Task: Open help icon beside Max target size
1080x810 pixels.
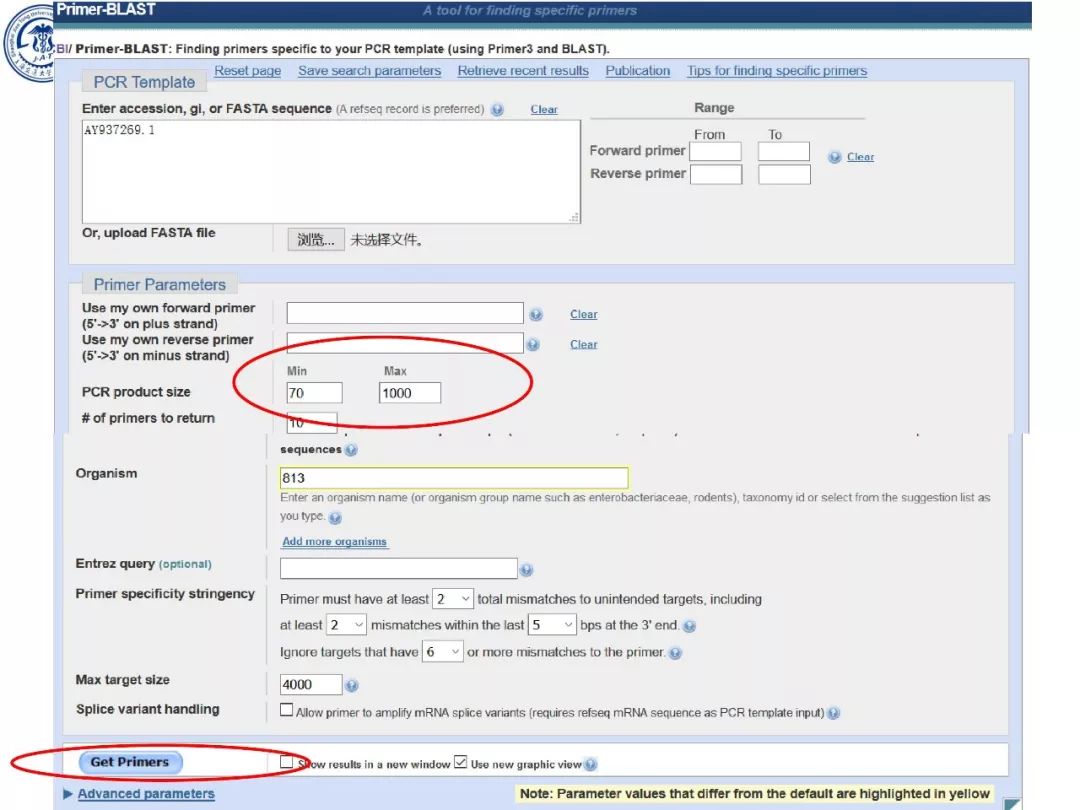Action: coord(351,685)
